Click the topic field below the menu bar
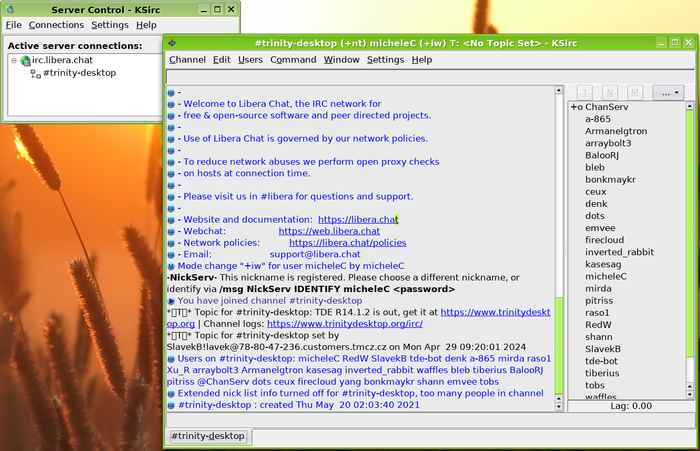This screenshot has width=700, height=451. (x=430, y=77)
